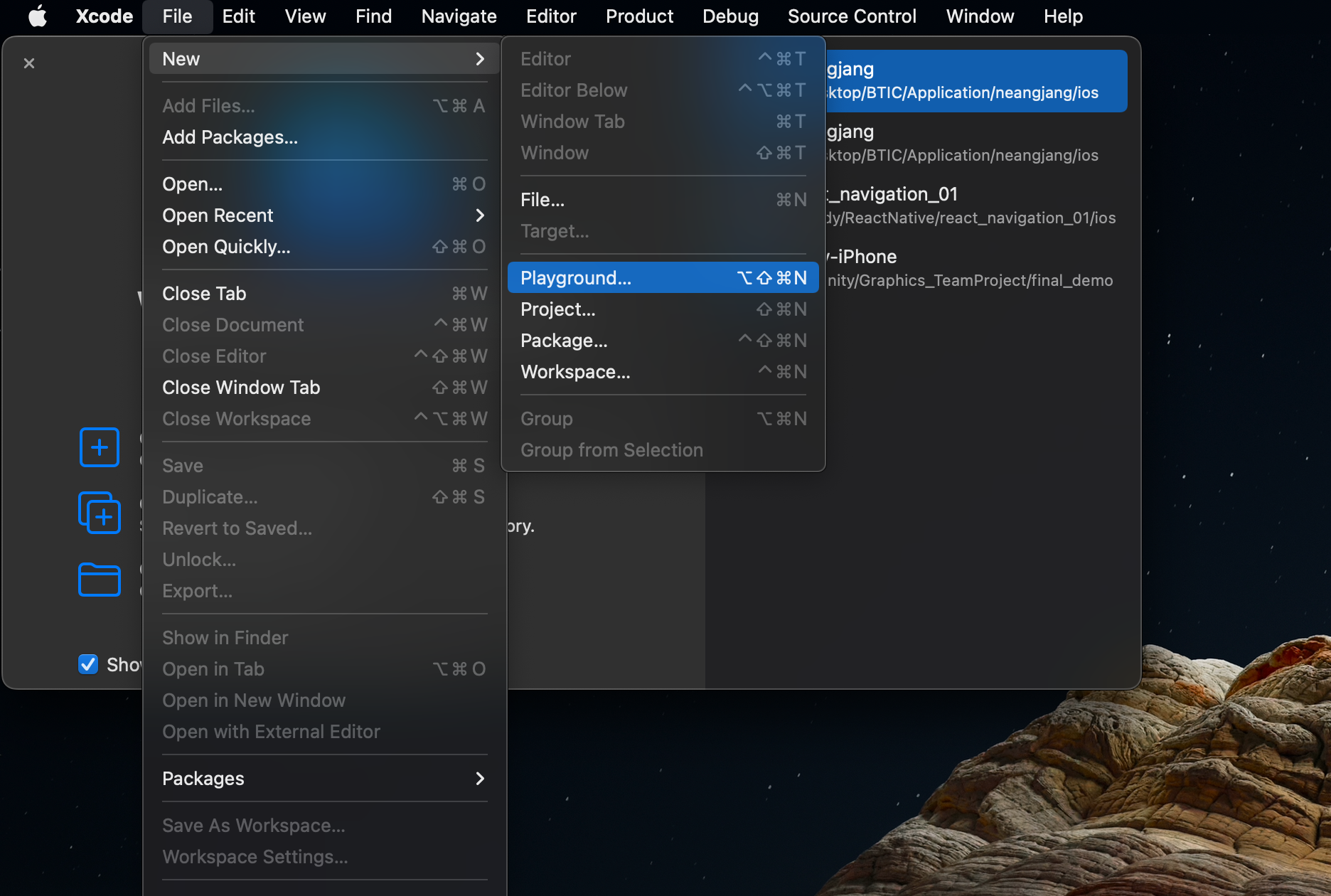Open the Edit menu
The width and height of the screenshot is (1331, 896).
pos(238,16)
